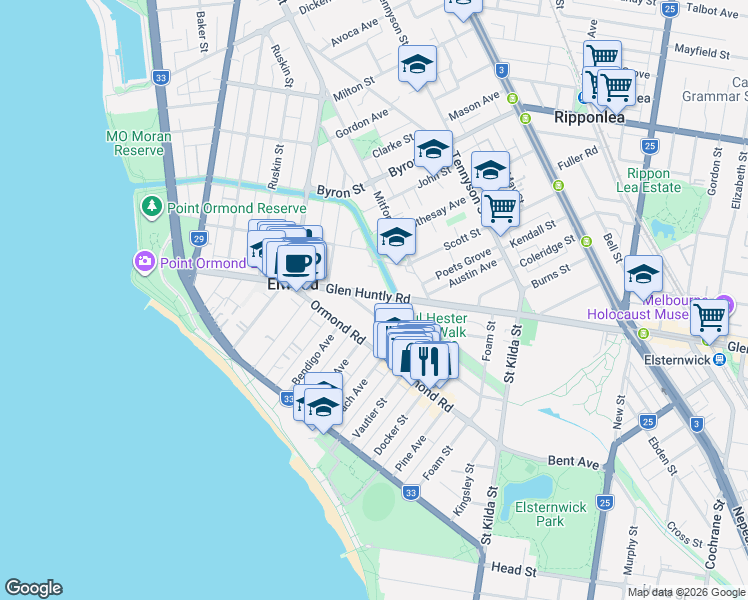The height and width of the screenshot is (600, 748).
Task: Click the front shopping cart marker at Ripponlea
Action: (x=616, y=88)
